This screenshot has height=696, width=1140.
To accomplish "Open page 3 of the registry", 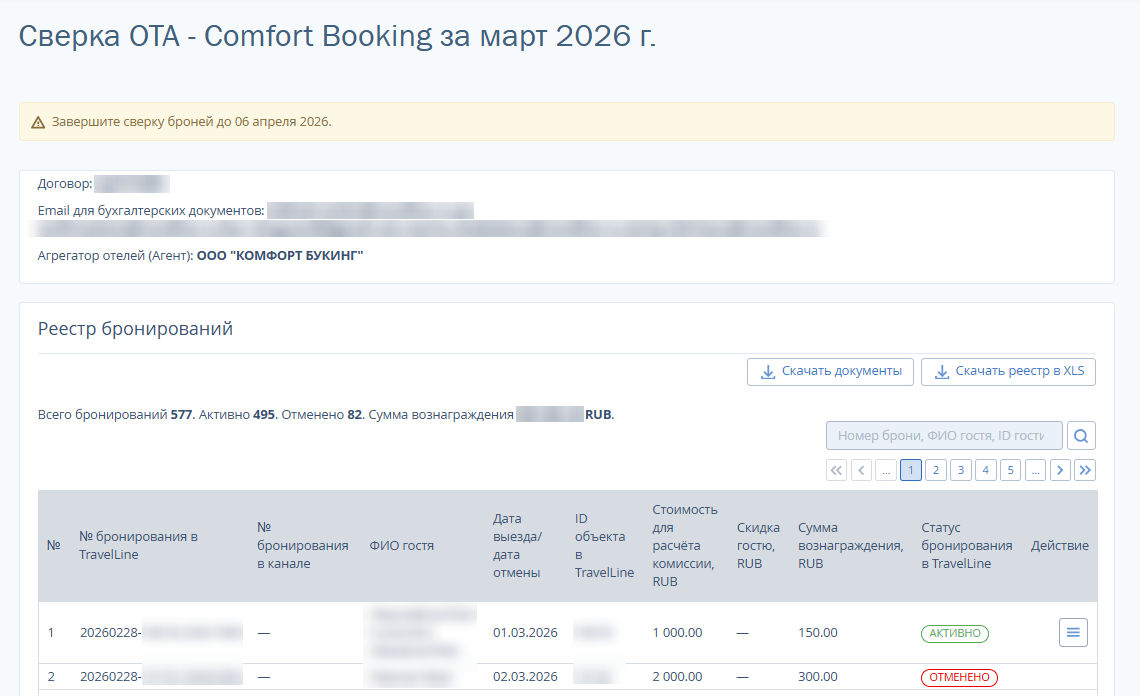I will coord(961,470).
